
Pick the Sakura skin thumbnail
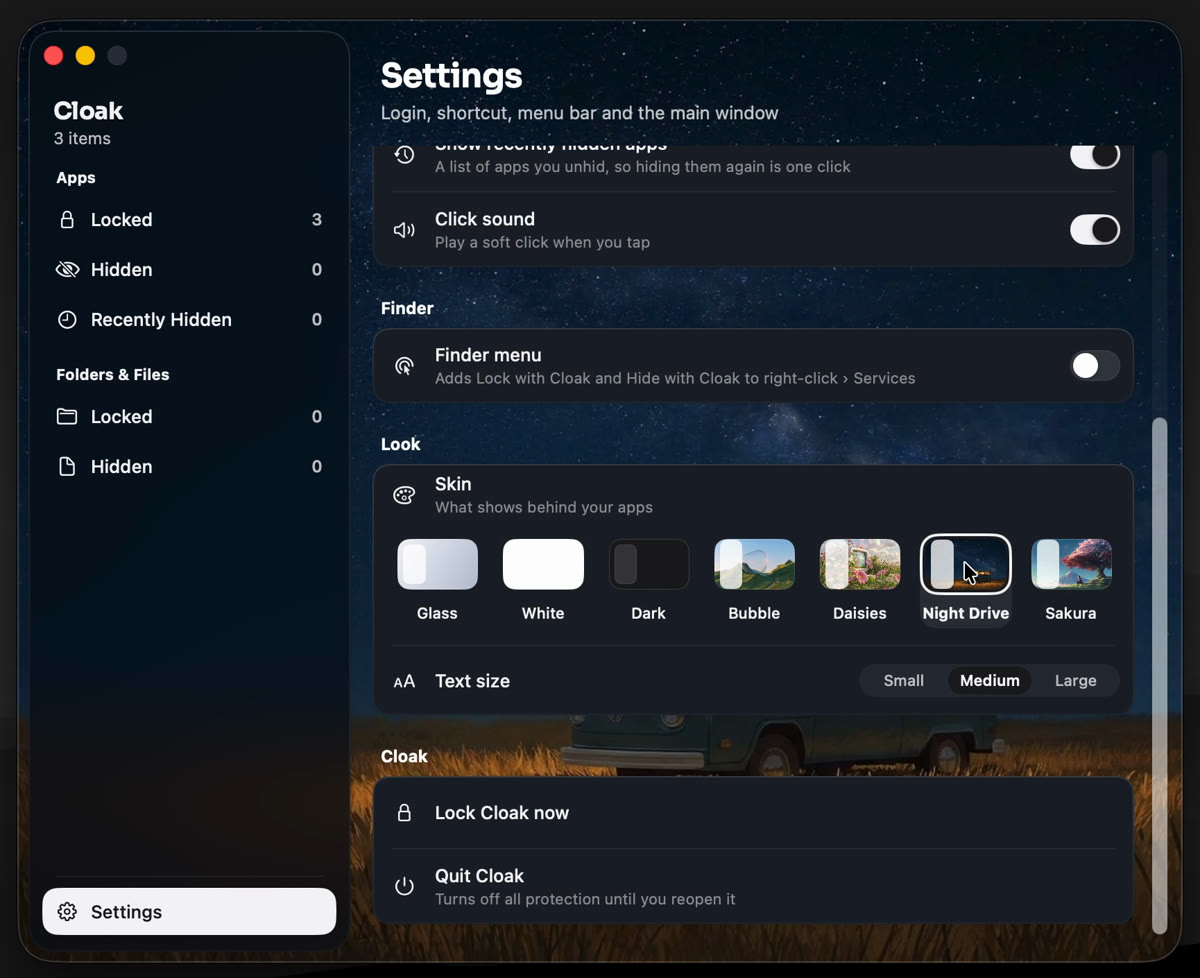1071,565
